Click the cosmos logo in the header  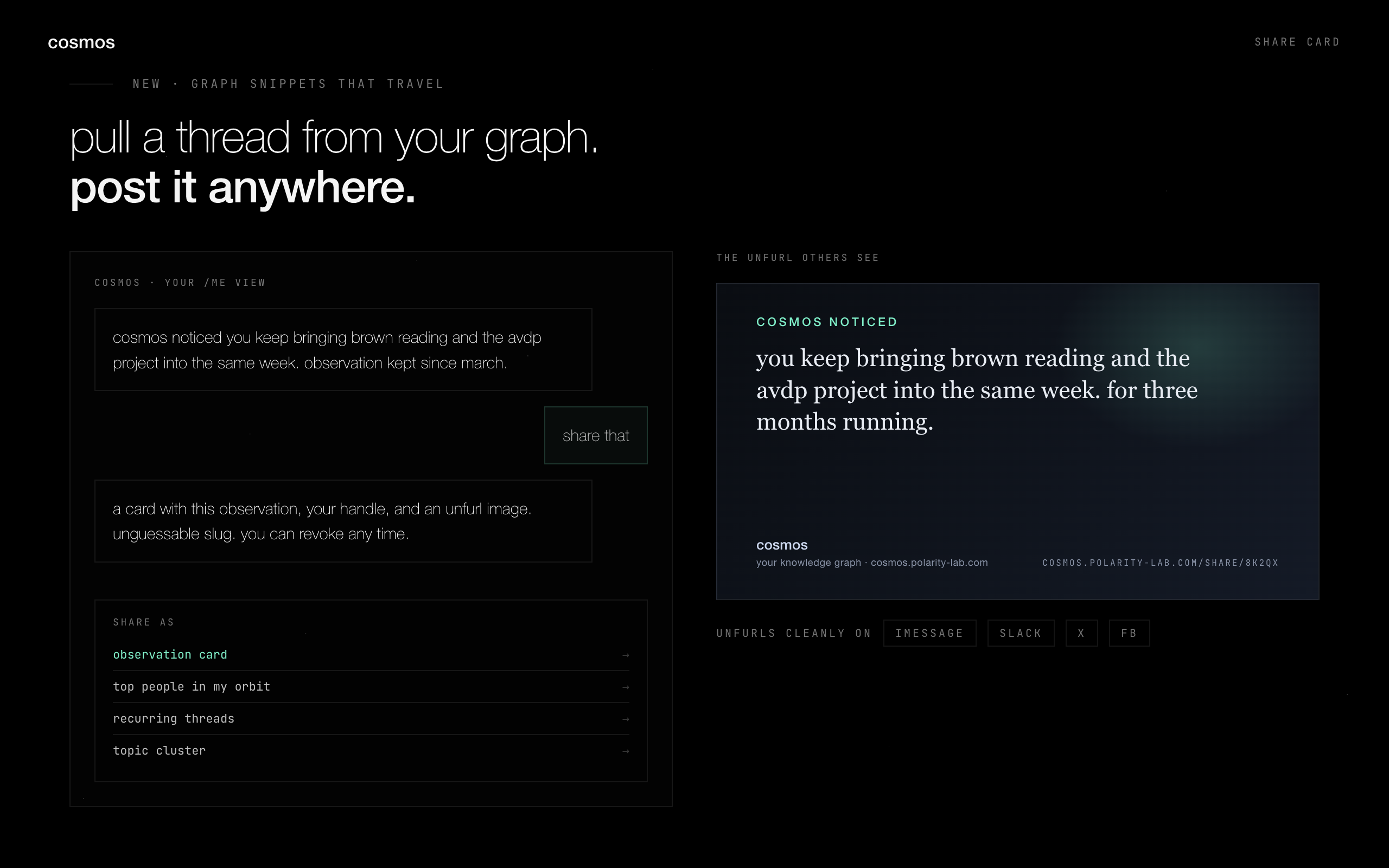pyautogui.click(x=81, y=42)
